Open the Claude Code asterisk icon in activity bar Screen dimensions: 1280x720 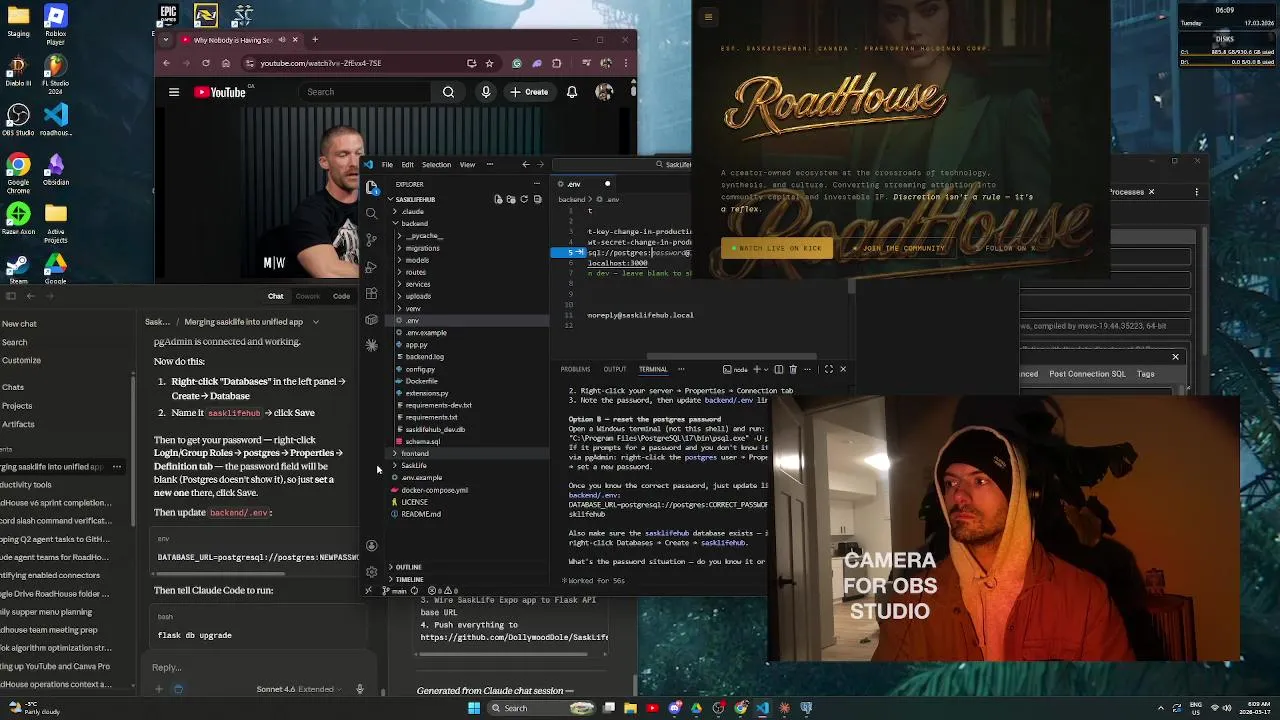[x=372, y=345]
